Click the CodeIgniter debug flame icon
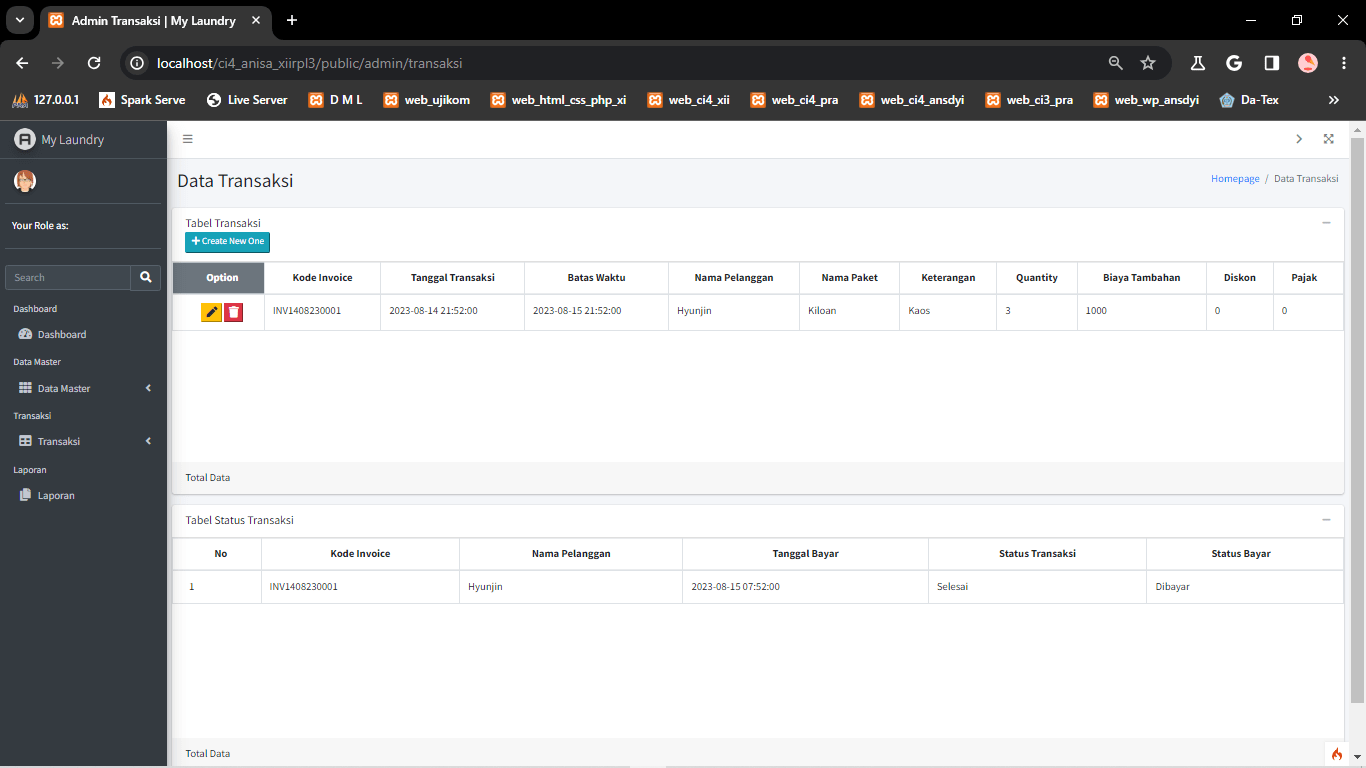Image resolution: width=1366 pixels, height=768 pixels. click(1337, 754)
